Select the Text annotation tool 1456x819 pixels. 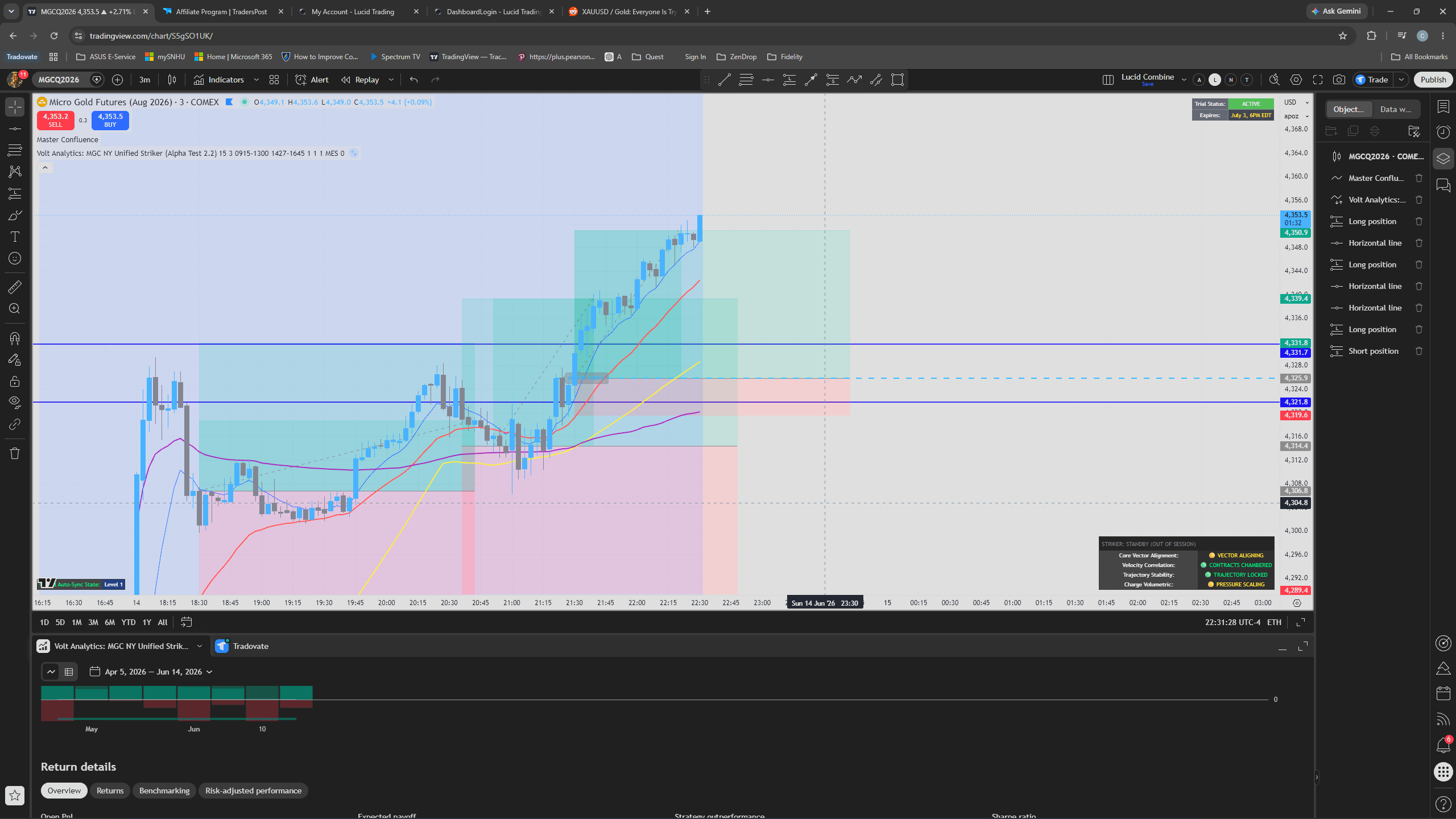[15, 237]
